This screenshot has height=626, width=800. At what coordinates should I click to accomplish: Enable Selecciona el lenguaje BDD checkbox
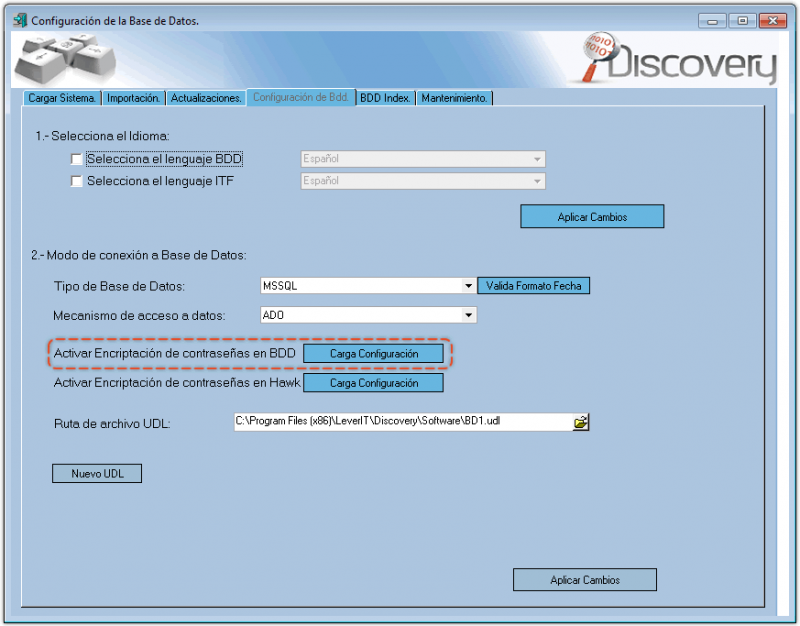pyautogui.click(x=77, y=159)
